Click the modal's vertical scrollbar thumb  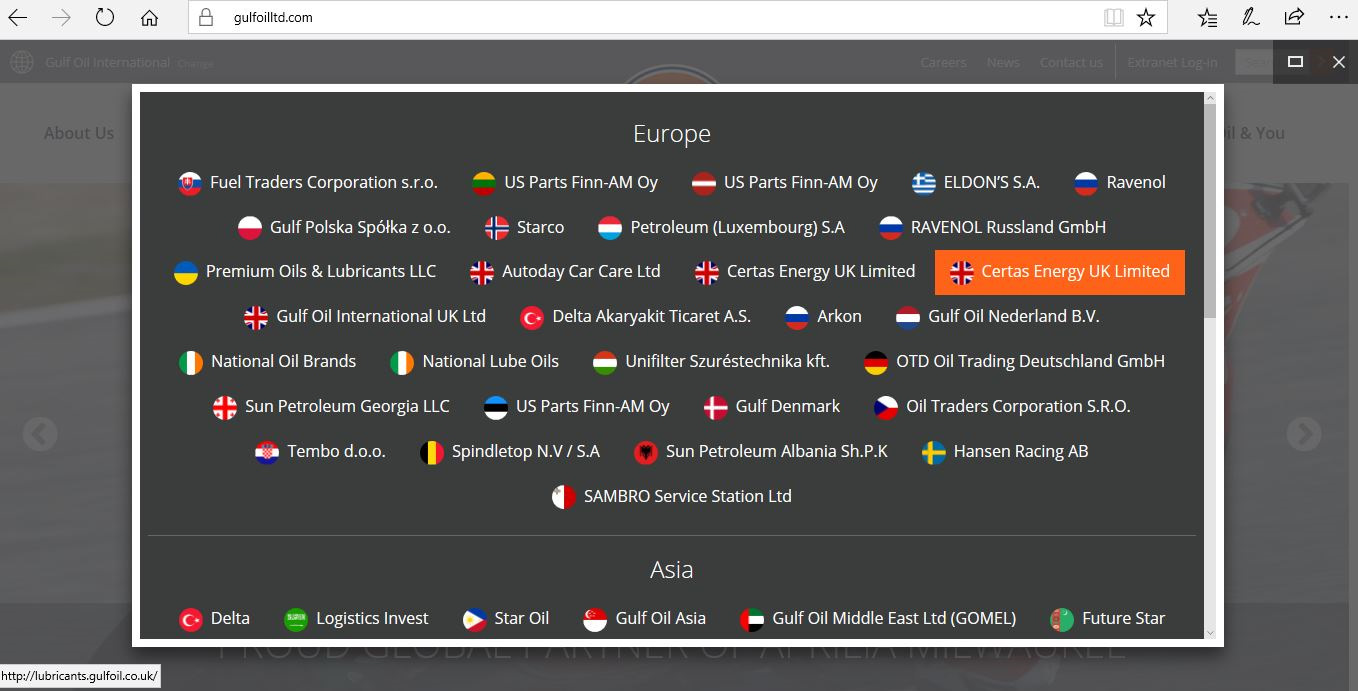[x=1209, y=212]
